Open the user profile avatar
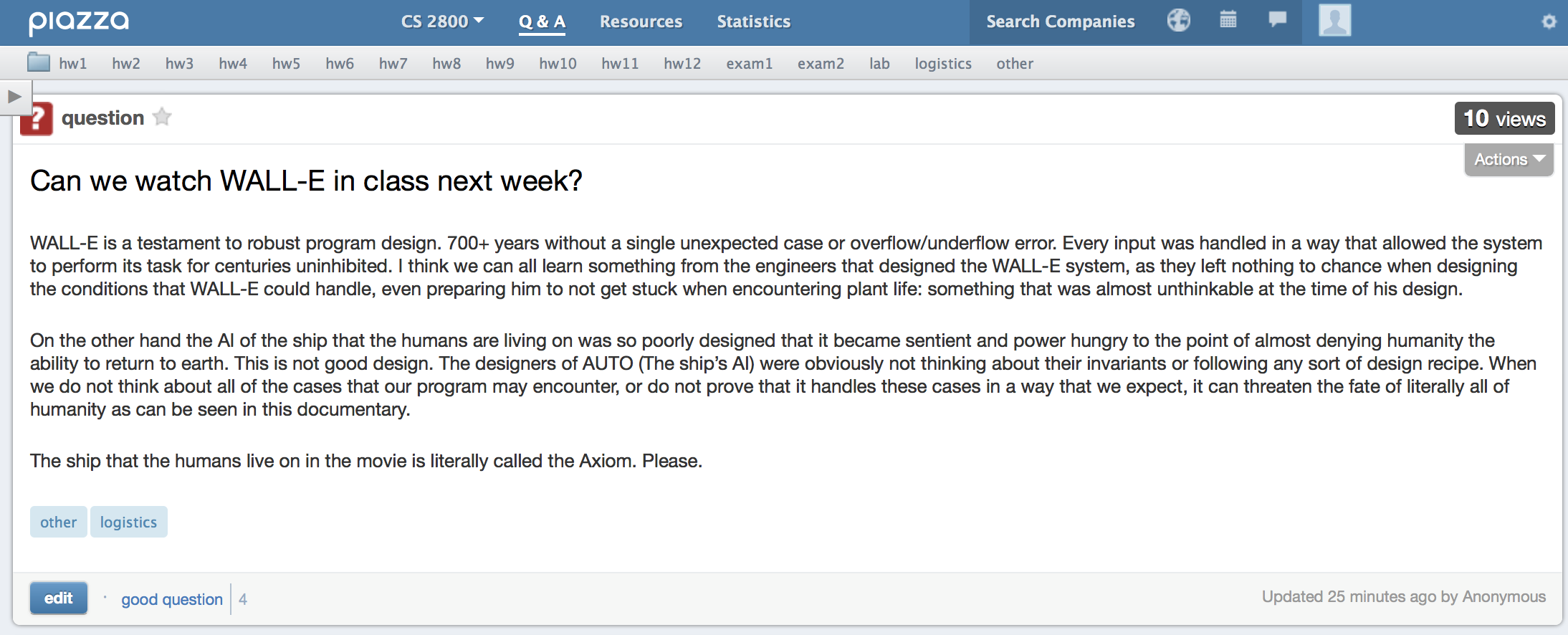 (1334, 20)
